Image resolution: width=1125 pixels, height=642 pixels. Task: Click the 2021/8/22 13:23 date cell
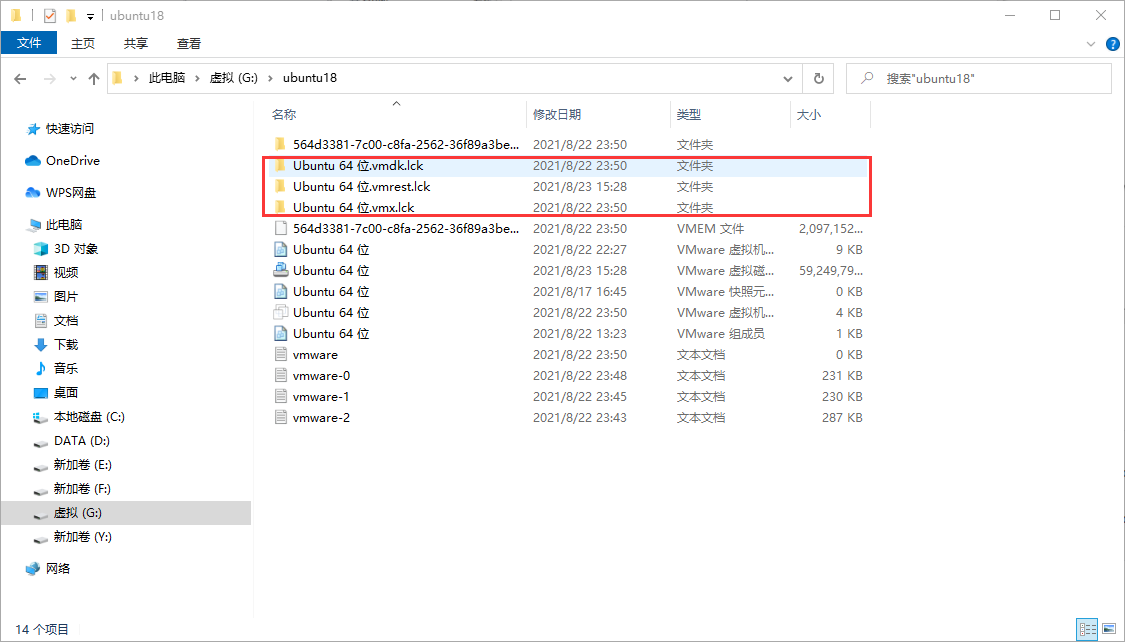click(580, 334)
